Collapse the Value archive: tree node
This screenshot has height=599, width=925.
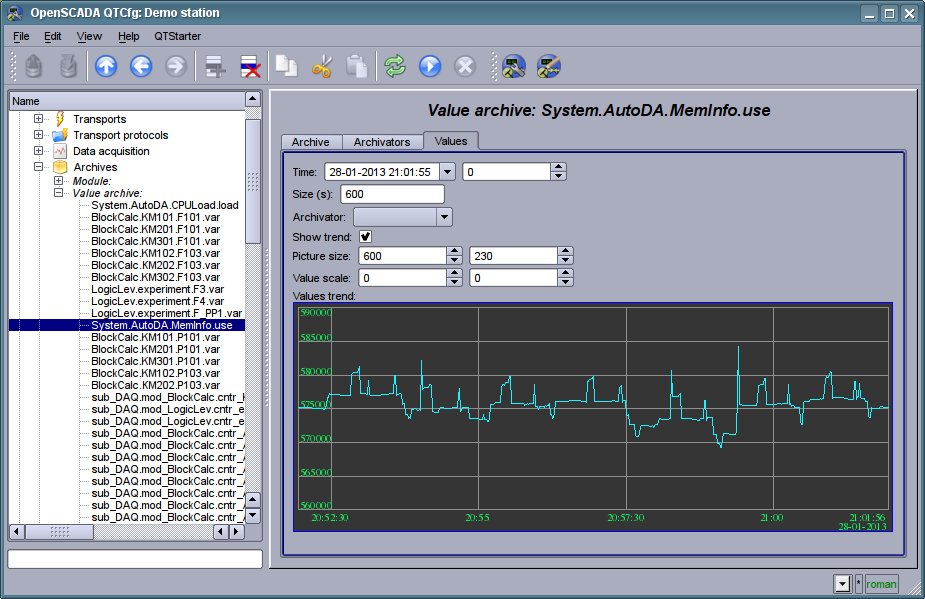point(58,192)
